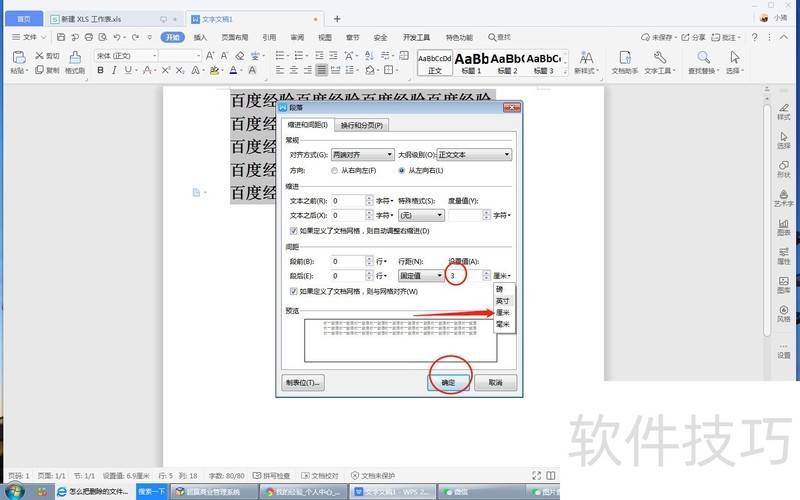800x500 pixels.
Task: Click the Document Assistant (文档助手) icon
Action: pyautogui.click(x=625, y=60)
